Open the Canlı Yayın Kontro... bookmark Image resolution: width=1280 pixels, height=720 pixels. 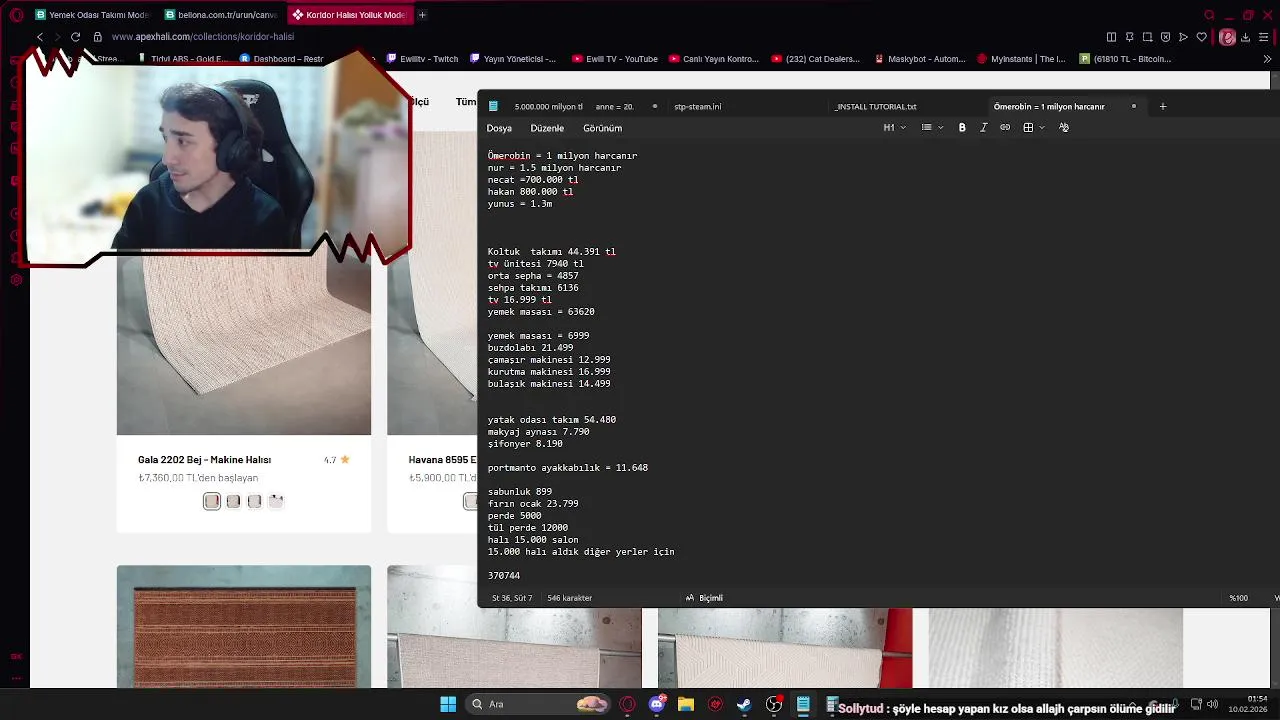[x=714, y=59]
